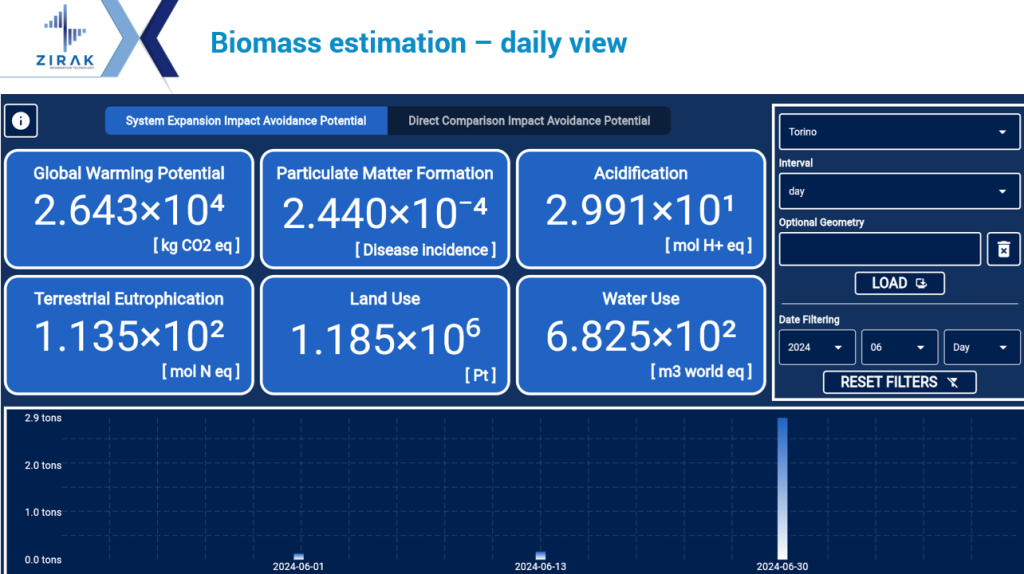Open the 06 month dropdown

(899, 348)
